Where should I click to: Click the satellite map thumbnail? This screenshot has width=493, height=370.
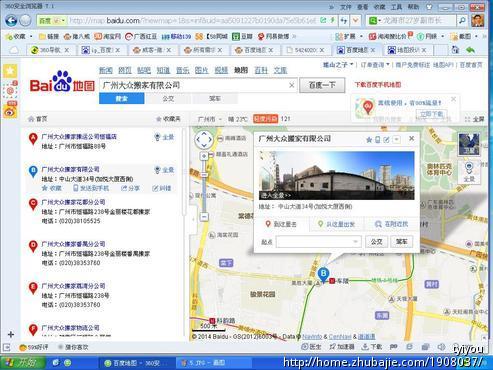469,144
